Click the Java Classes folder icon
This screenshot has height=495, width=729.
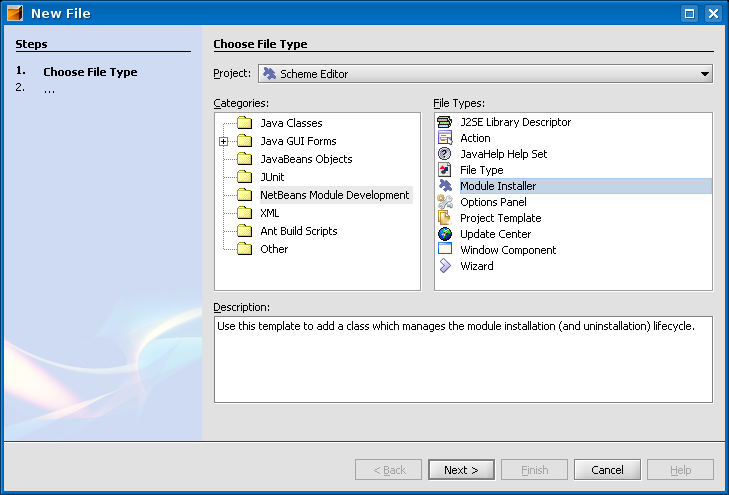point(245,123)
